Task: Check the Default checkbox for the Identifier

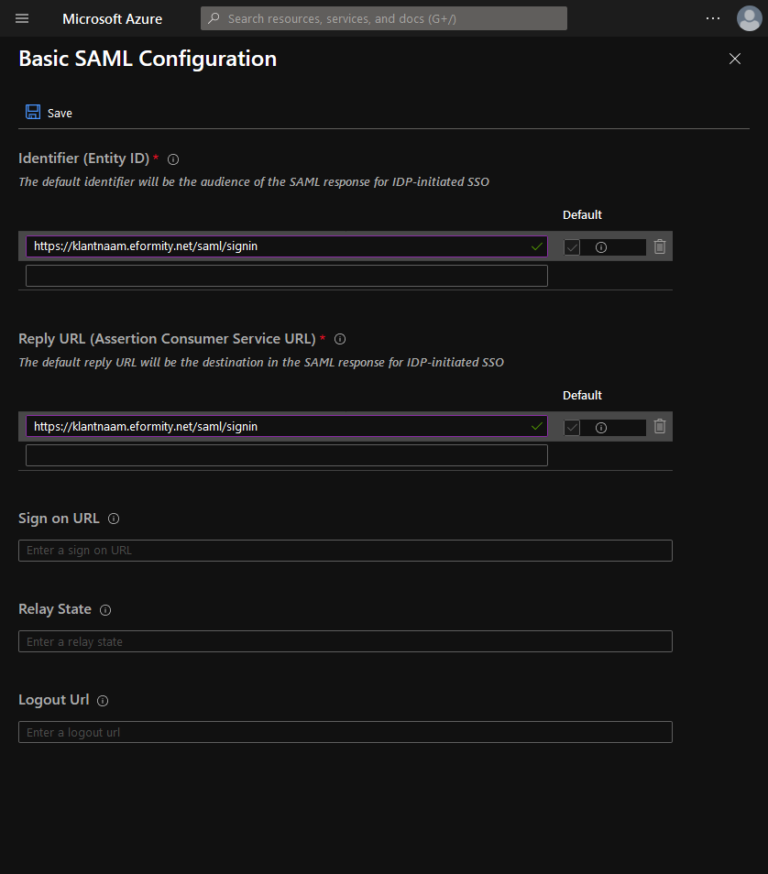Action: [x=571, y=246]
